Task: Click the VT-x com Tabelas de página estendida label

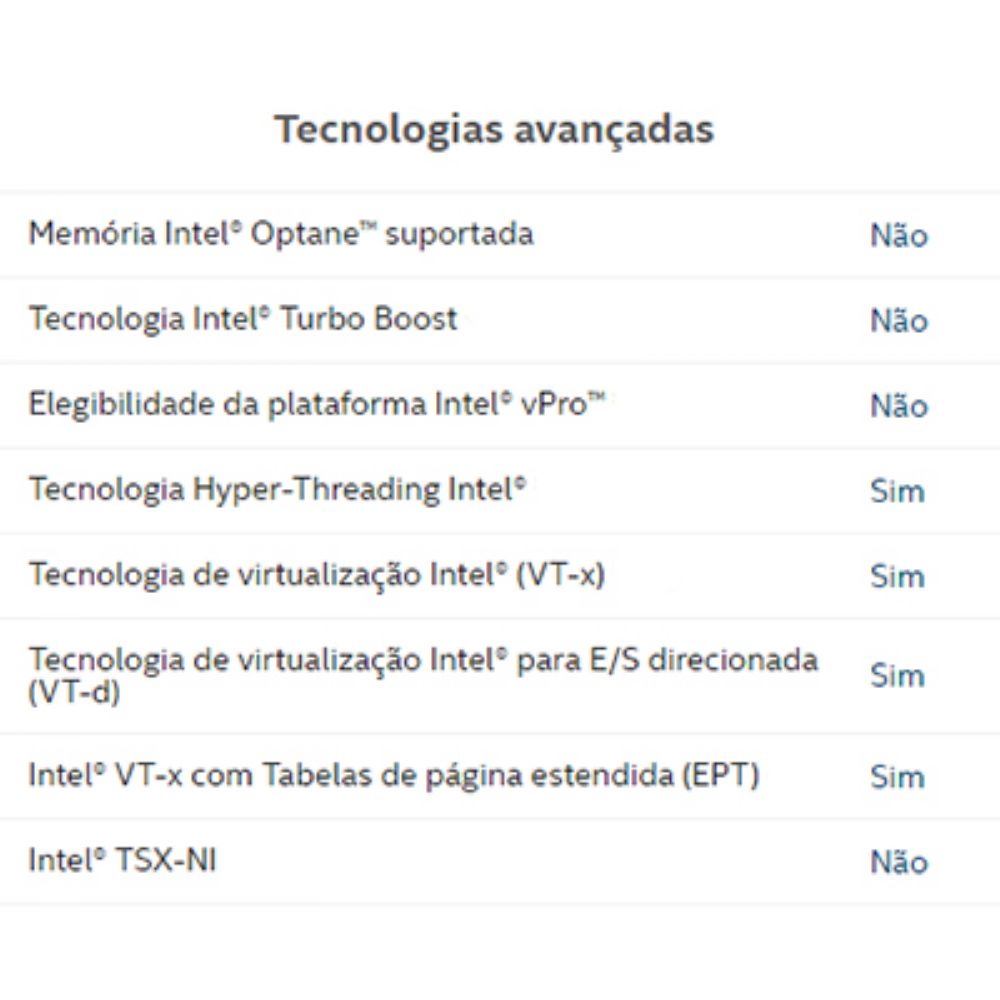Action: 393,775
